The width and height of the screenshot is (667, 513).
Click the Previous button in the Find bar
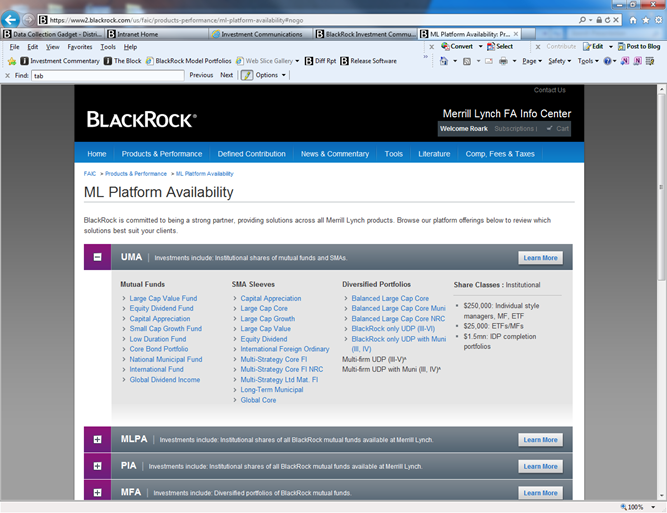201,75
